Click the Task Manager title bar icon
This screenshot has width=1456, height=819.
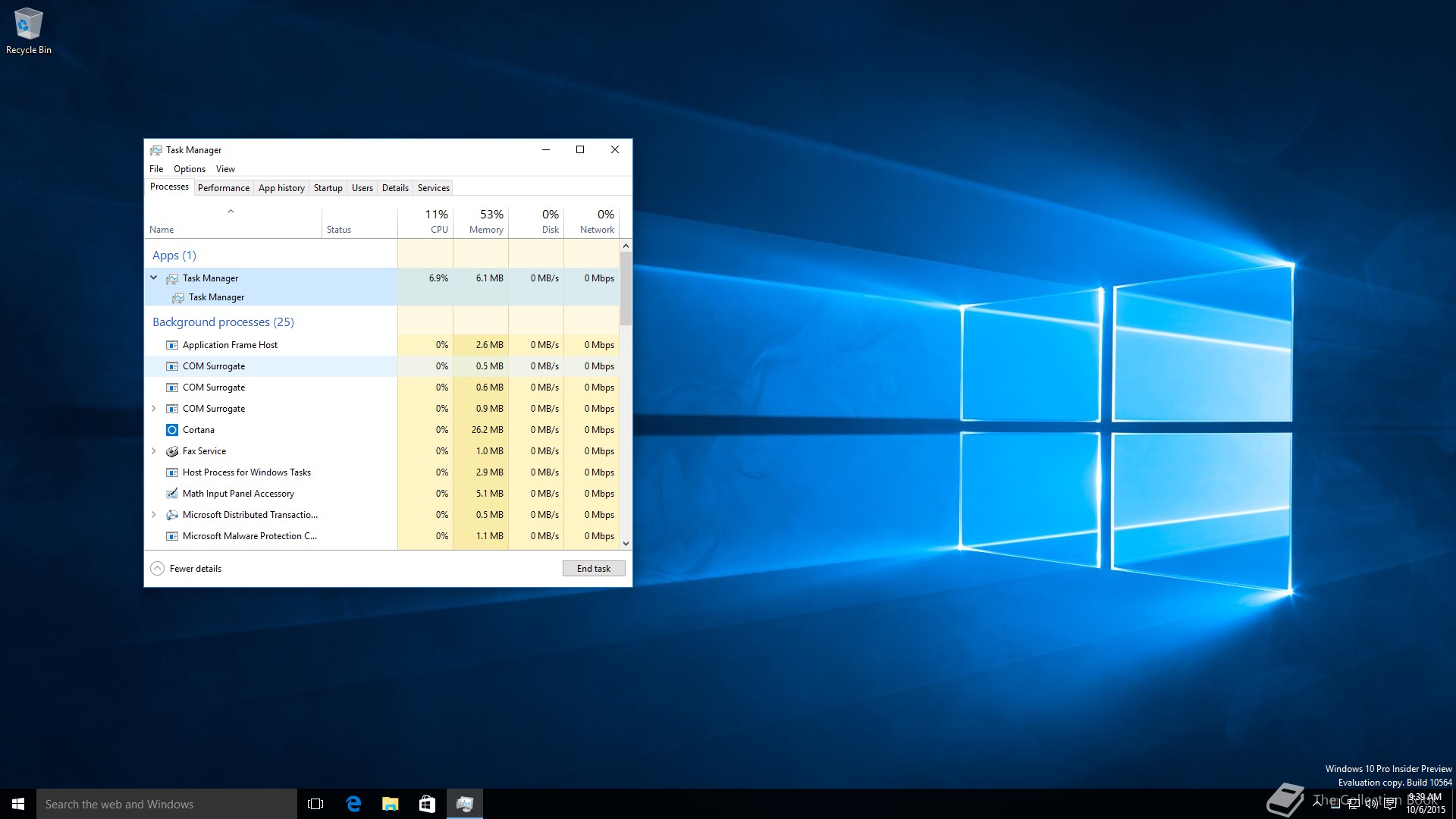156,150
